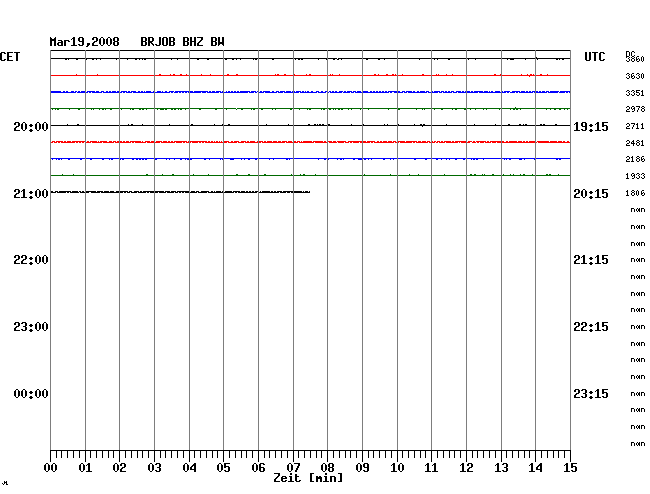Click the green trace with DC 1933

click(310, 175)
